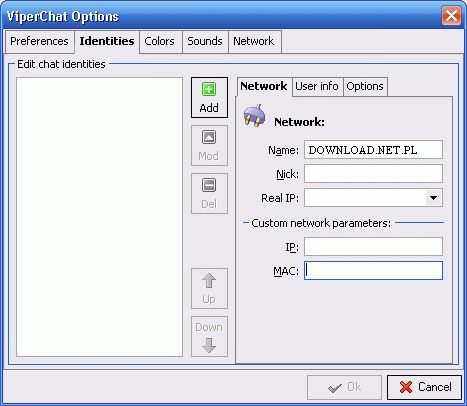Open the Preferences tab
Screen dimensions: 467x406
tap(39, 41)
